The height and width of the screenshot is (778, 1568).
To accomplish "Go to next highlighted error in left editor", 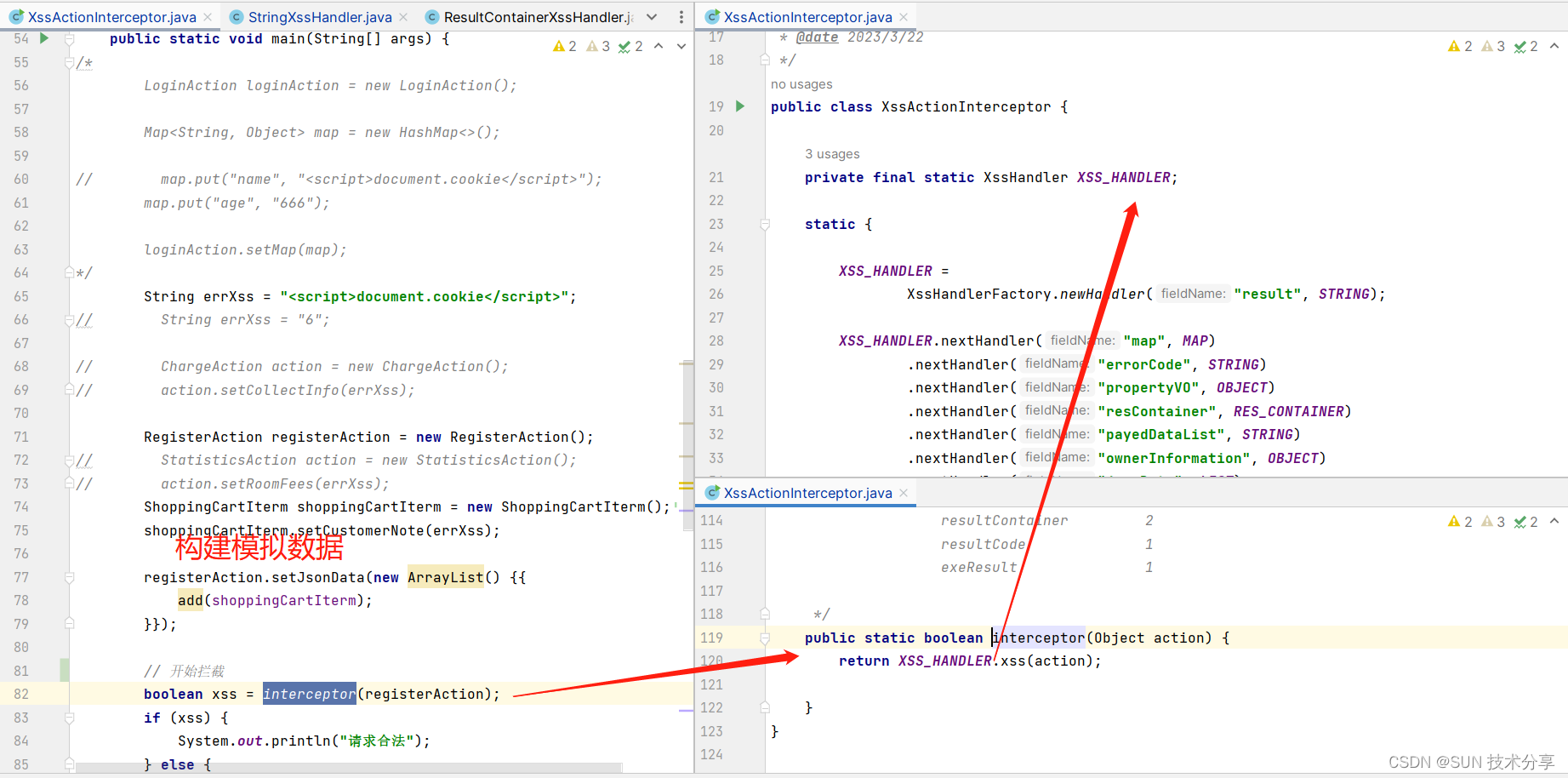I will [681, 46].
